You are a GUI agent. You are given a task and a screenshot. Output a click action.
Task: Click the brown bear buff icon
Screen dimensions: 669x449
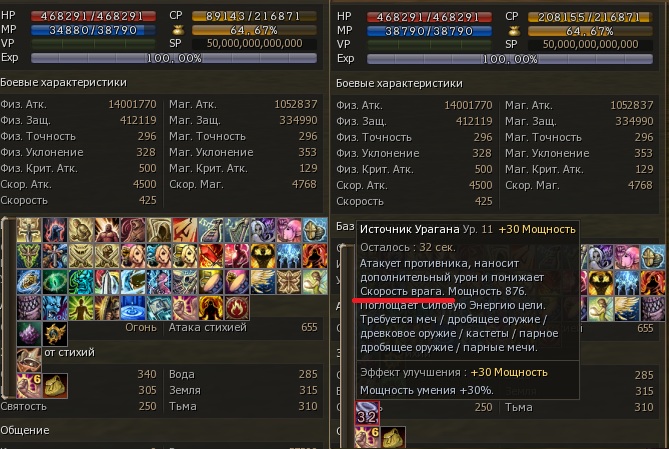[133, 230]
